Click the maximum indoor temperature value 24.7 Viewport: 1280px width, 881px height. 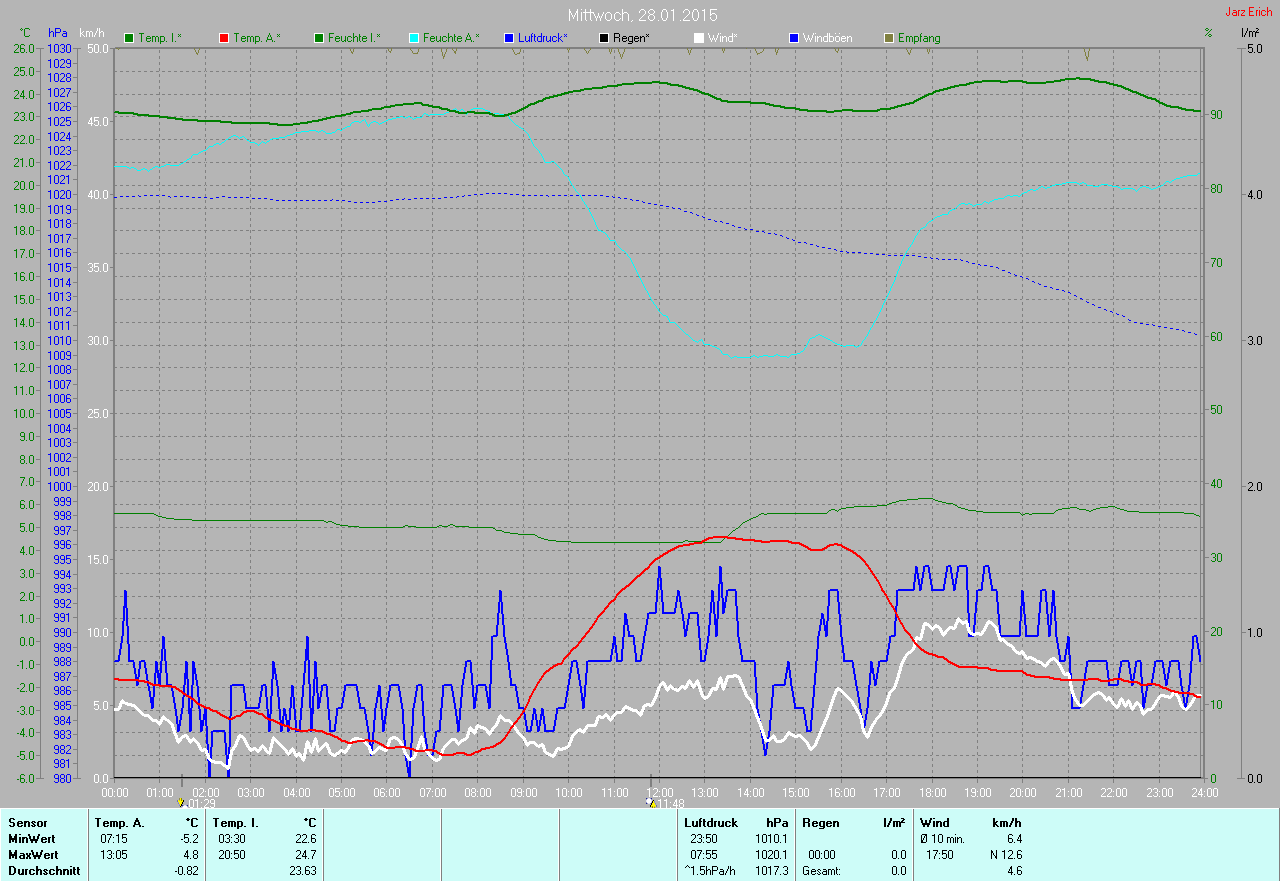(306, 855)
